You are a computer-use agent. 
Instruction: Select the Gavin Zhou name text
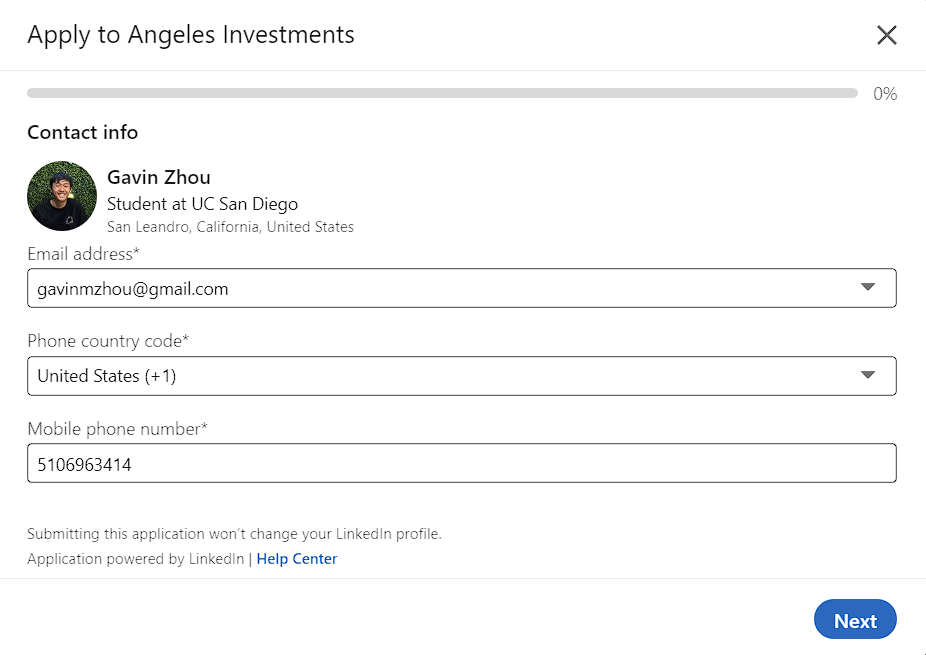158,178
